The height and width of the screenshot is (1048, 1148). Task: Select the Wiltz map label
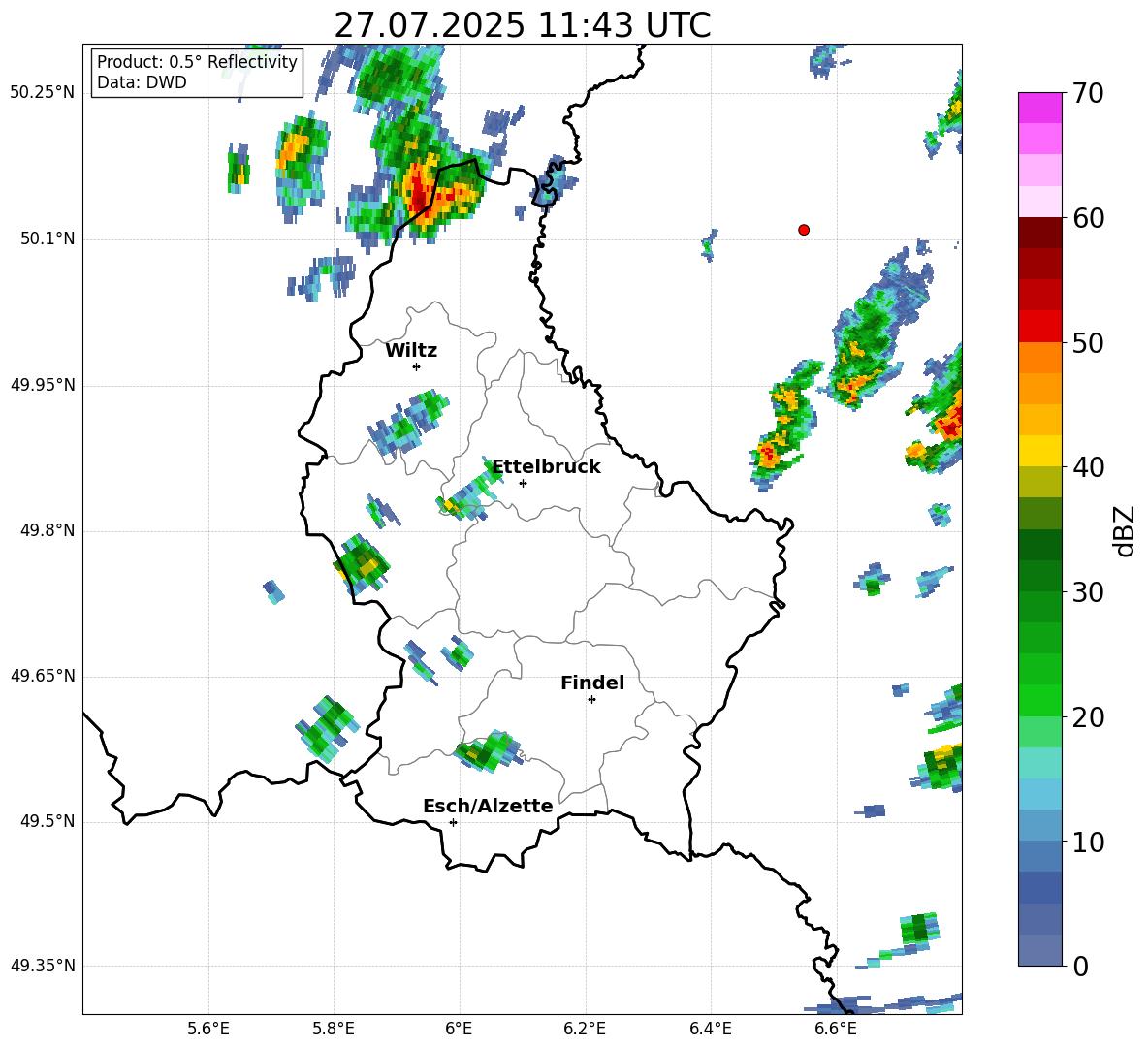point(411,351)
